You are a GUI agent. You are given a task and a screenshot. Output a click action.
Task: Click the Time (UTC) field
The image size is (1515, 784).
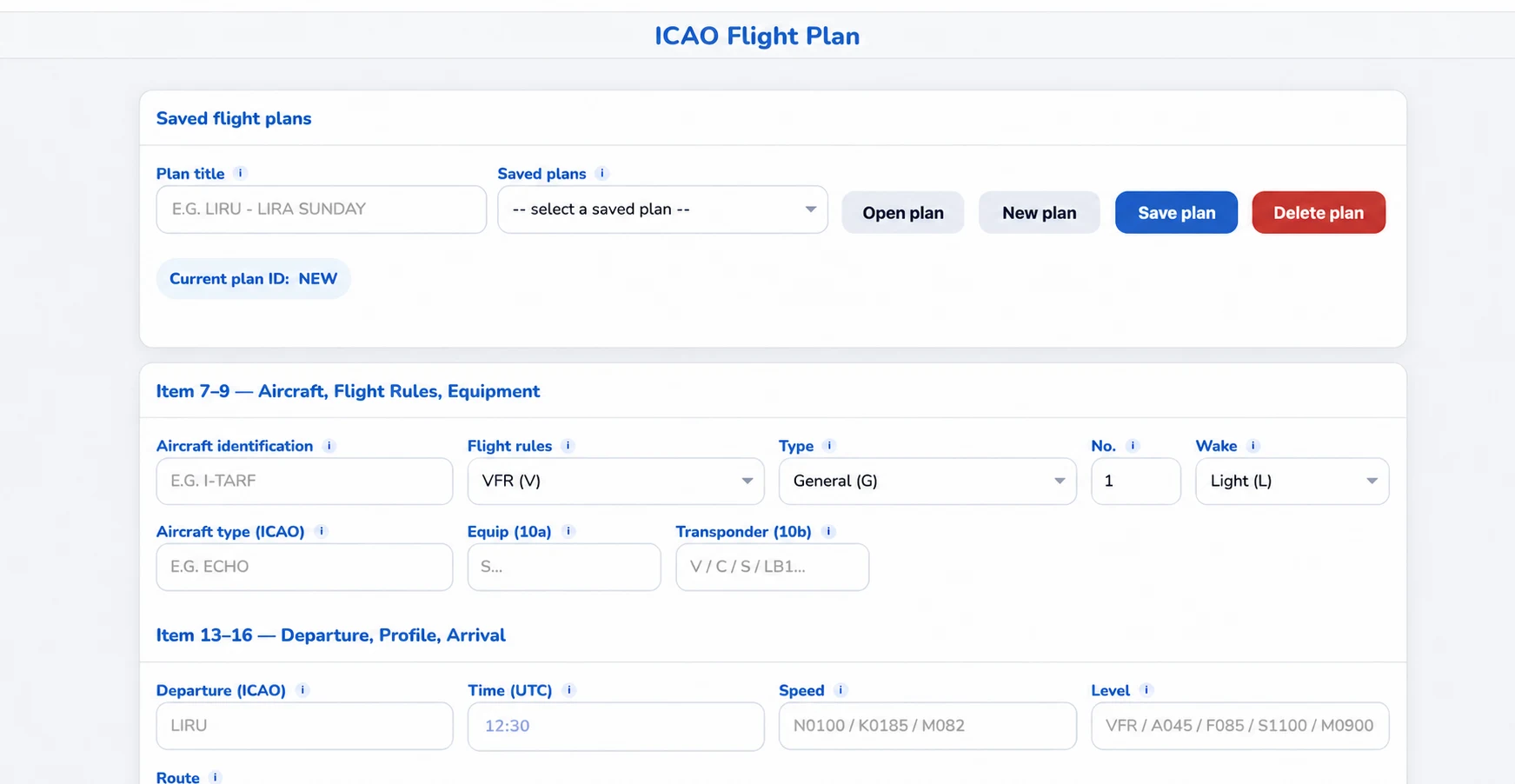615,726
